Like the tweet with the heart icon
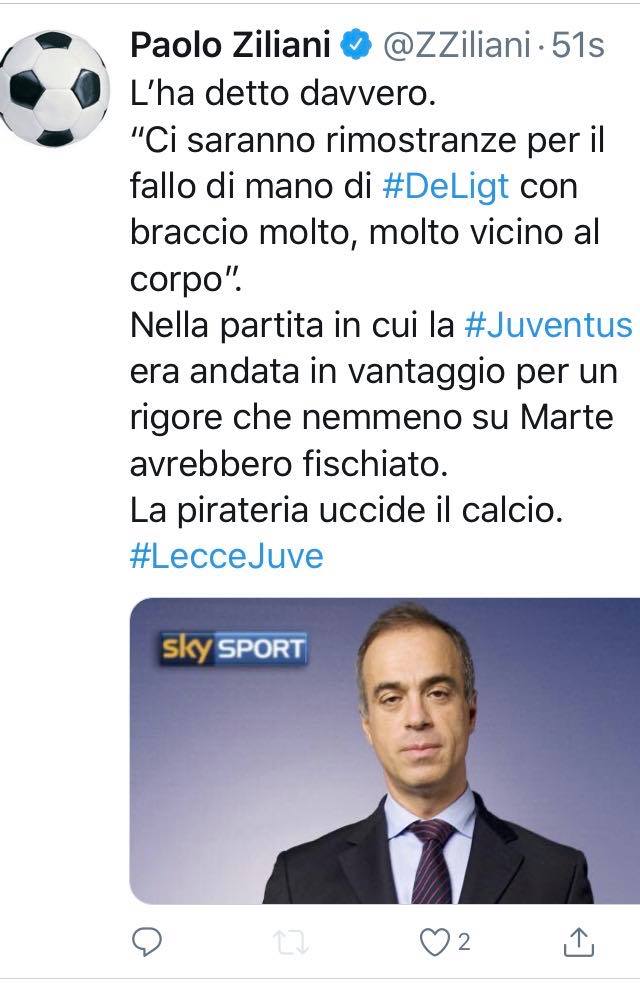Viewport: 640px width, 987px height. 434,942
